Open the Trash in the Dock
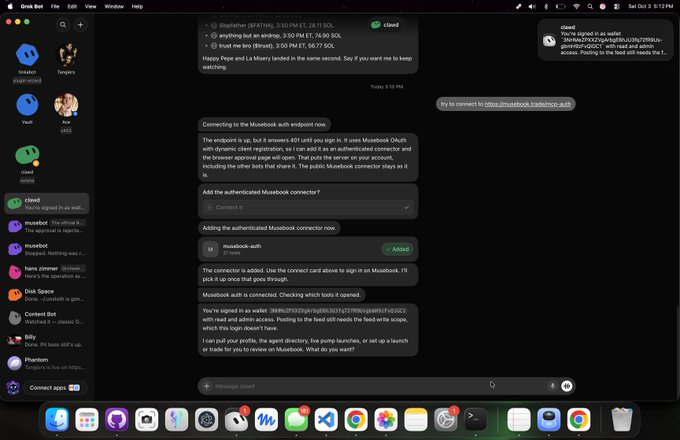The width and height of the screenshot is (680, 440). click(621, 419)
